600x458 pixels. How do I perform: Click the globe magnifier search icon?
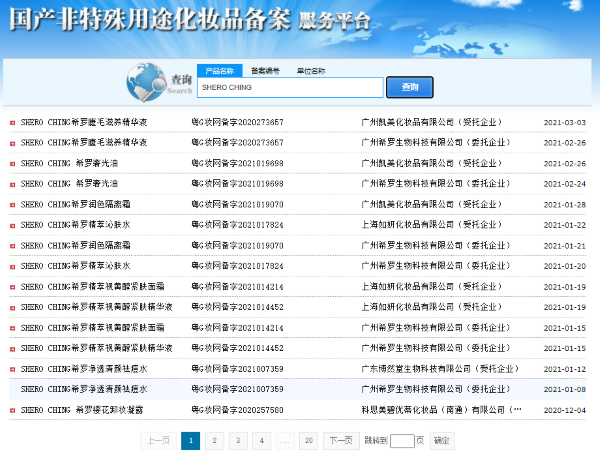[147, 81]
